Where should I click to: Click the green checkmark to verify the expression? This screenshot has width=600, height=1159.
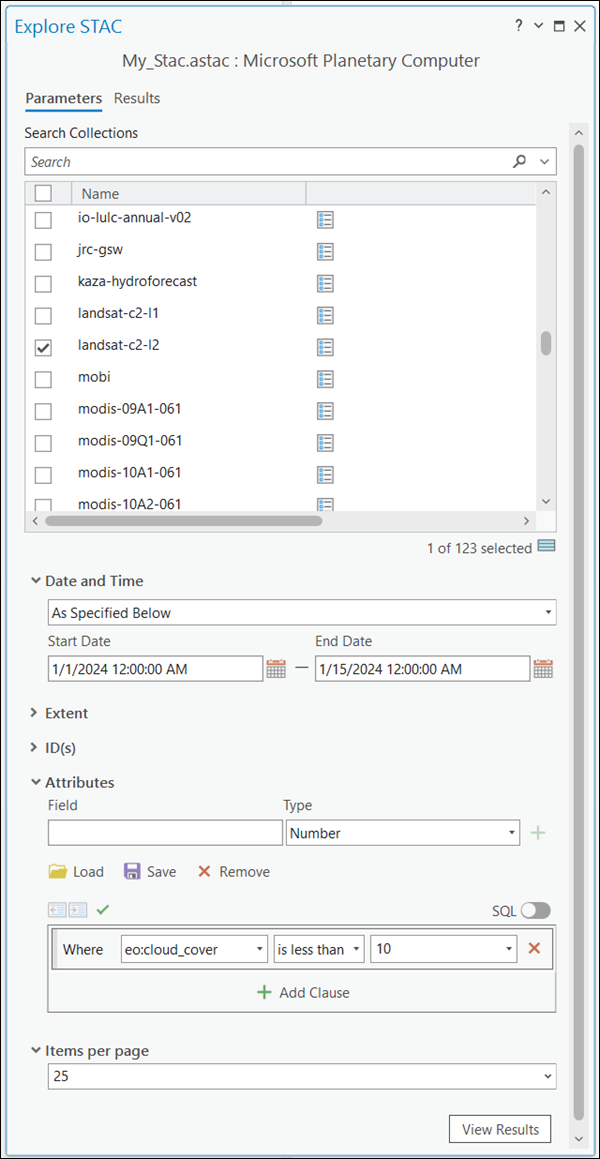102,910
